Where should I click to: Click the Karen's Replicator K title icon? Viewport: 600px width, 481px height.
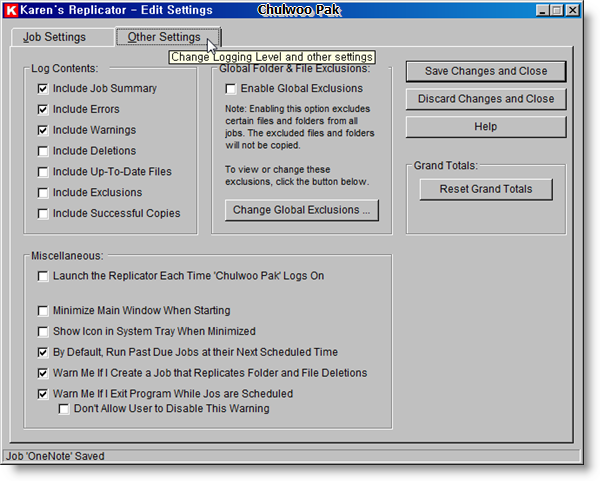(x=11, y=10)
